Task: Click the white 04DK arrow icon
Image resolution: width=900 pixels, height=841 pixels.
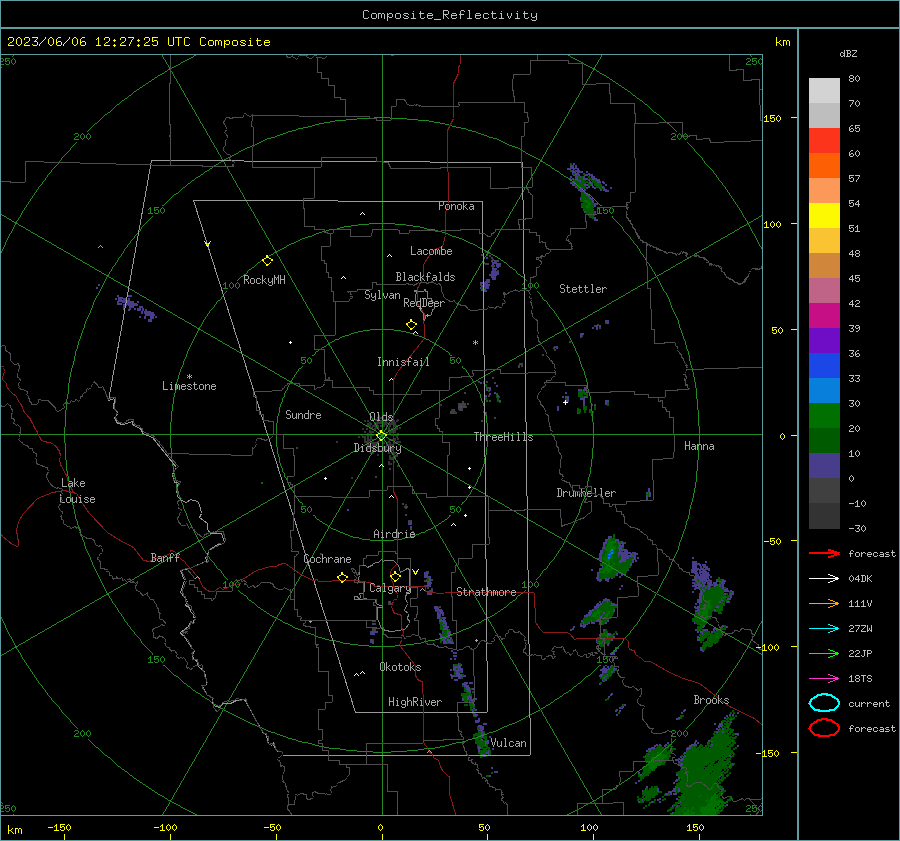Action: (x=824, y=578)
